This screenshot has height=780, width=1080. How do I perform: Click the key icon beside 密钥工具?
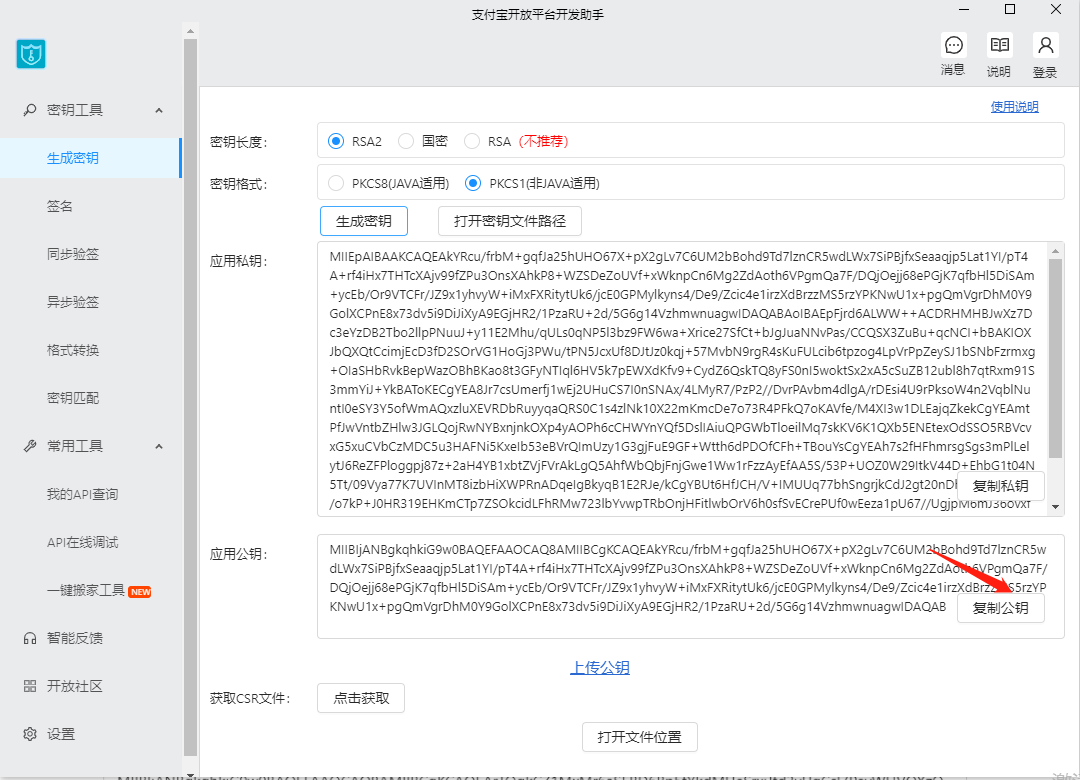click(x=30, y=110)
